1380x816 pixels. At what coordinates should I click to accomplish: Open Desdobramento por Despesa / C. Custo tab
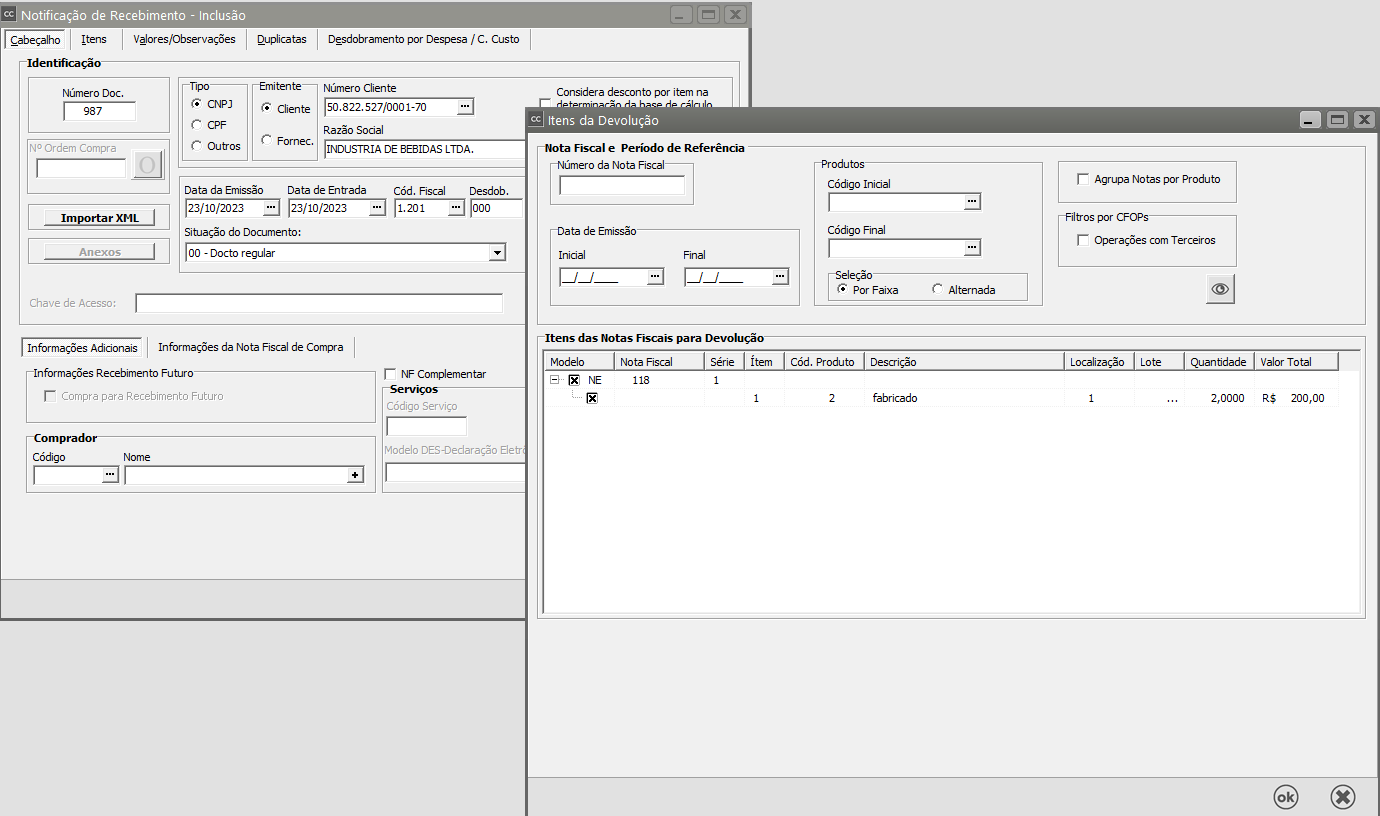(x=425, y=39)
